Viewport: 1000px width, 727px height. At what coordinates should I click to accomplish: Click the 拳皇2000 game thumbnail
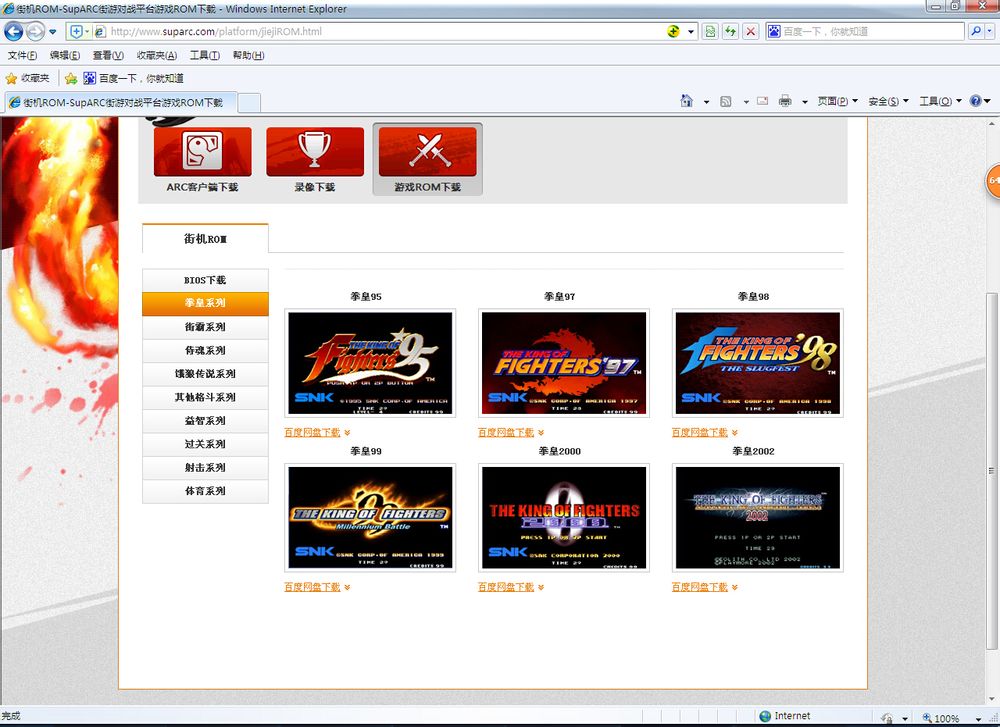[564, 517]
